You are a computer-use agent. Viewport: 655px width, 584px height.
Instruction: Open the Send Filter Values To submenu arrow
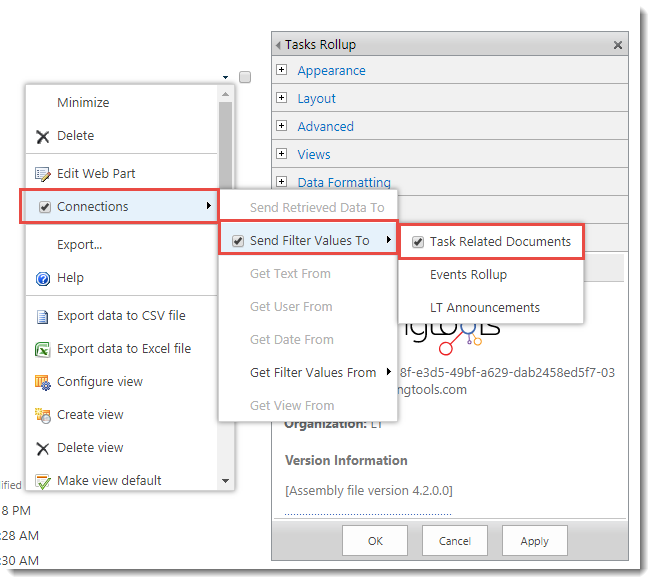pos(388,240)
